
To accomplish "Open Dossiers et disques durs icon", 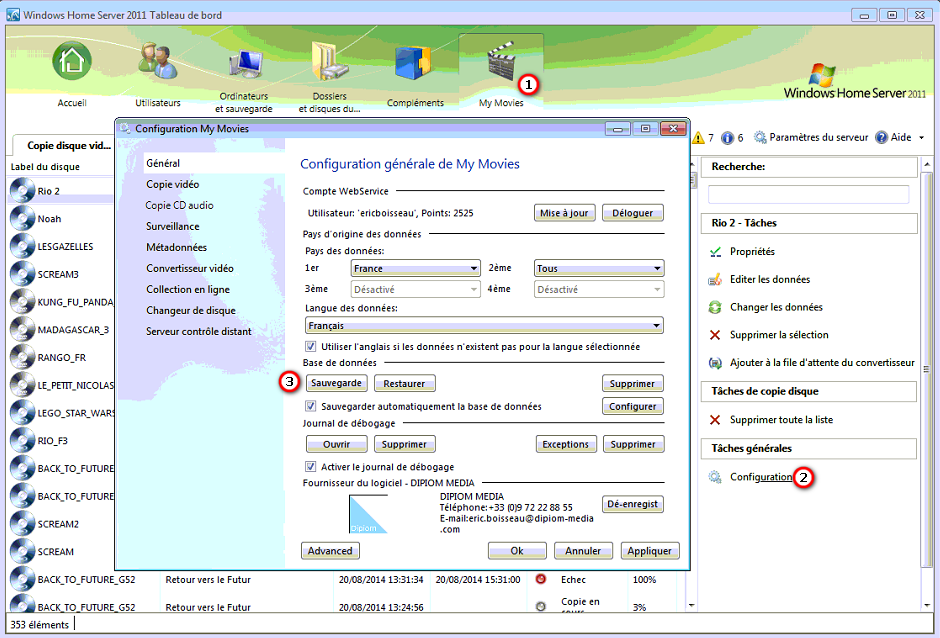I will [329, 61].
